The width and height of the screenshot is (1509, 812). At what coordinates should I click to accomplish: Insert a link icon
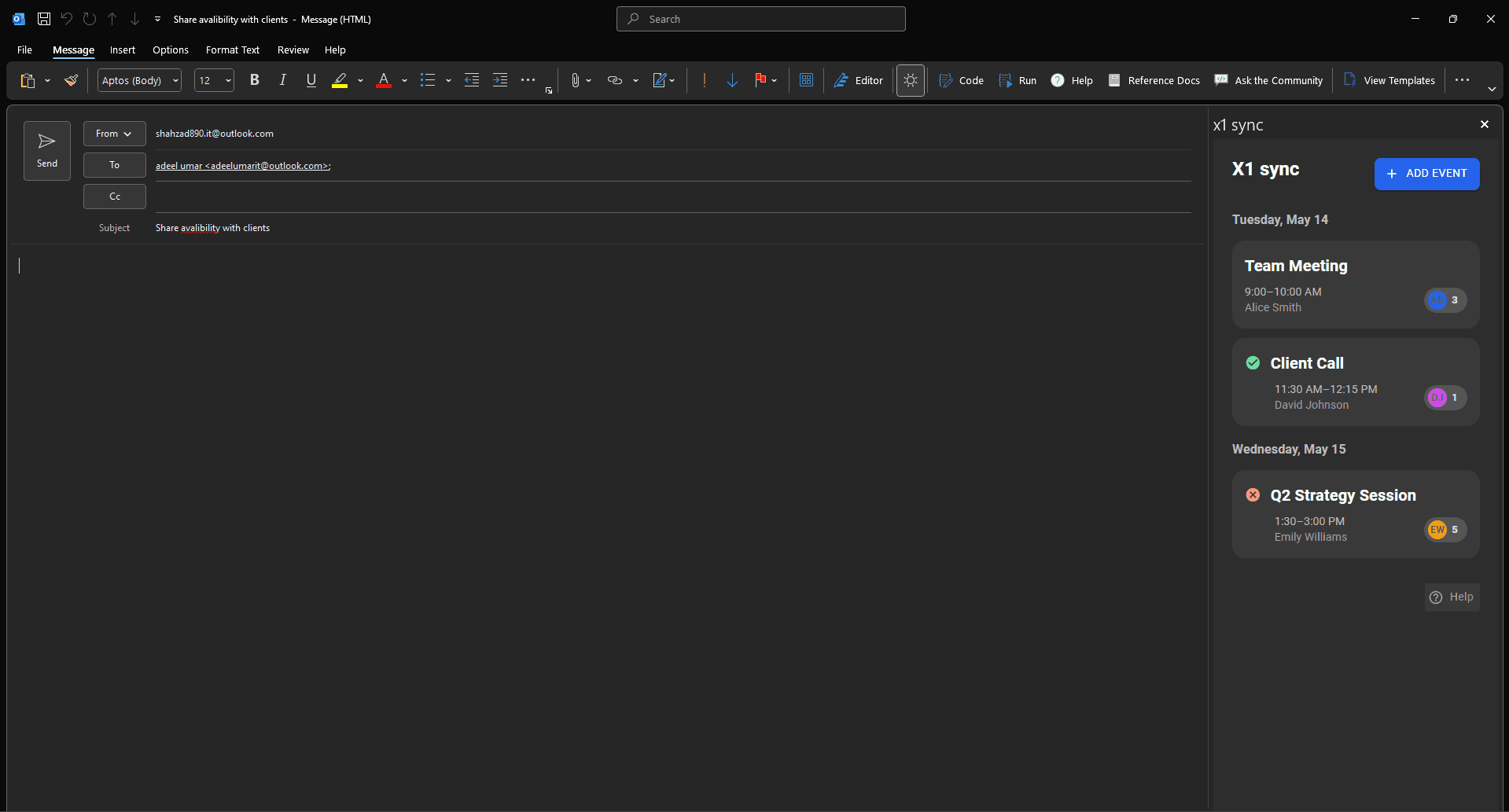click(615, 80)
